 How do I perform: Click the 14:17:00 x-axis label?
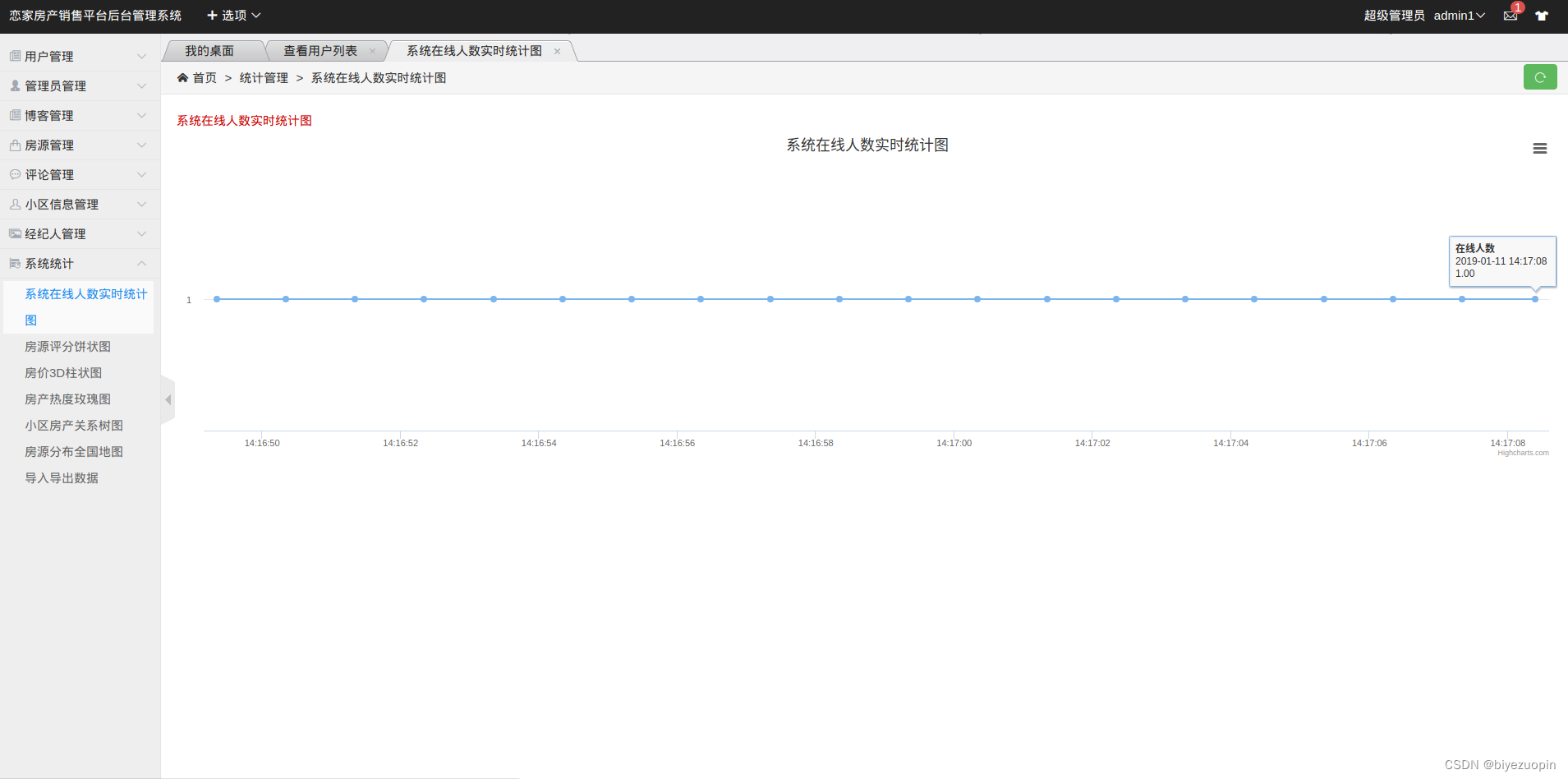point(954,443)
